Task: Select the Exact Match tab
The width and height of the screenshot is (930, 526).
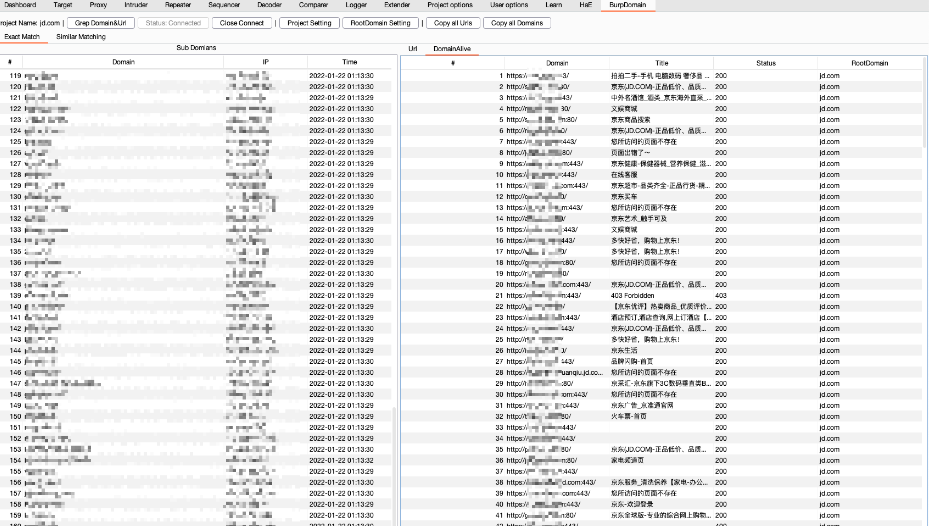Action: point(23,36)
